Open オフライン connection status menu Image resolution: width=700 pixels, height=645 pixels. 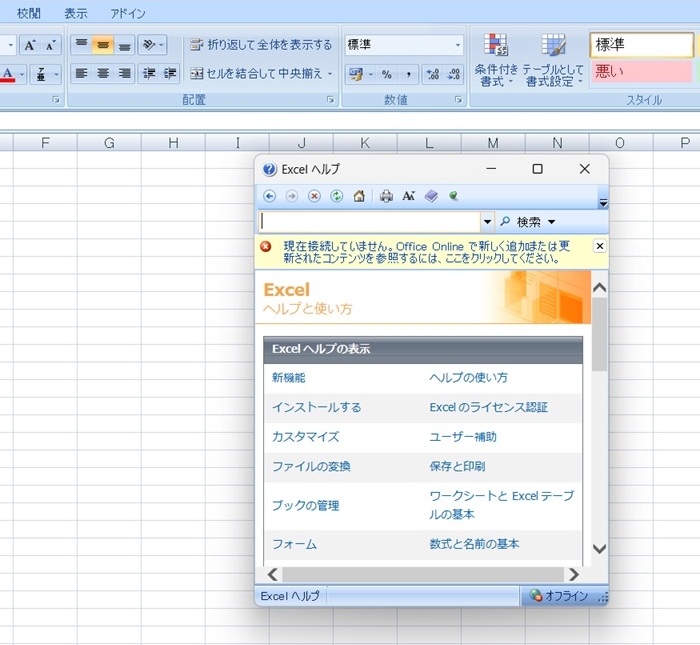558,595
